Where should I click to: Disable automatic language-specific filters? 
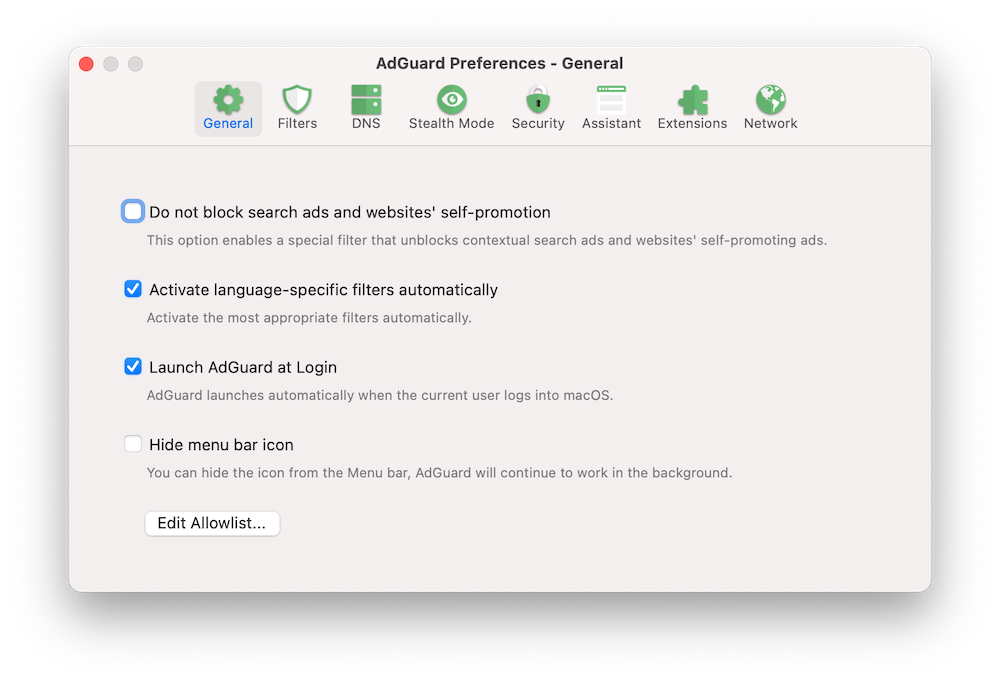tap(133, 289)
